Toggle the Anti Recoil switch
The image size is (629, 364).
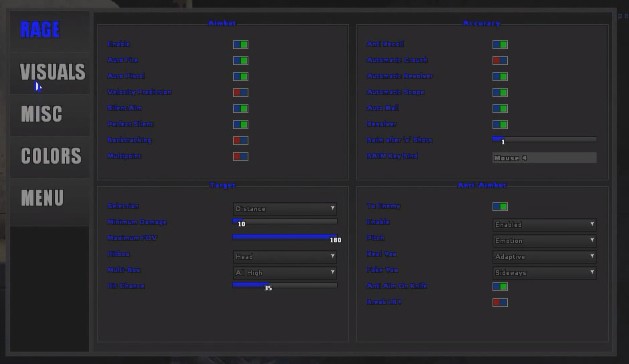tap(500, 45)
